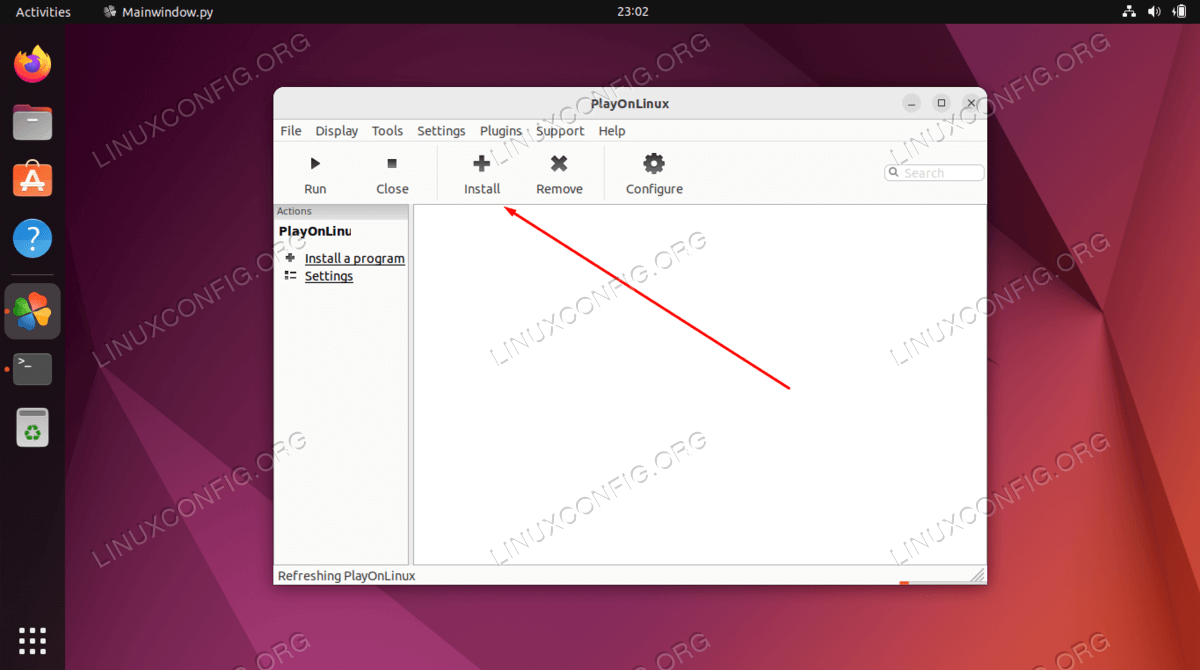Minimize the PlayOnLinux window
Image resolution: width=1200 pixels, height=670 pixels.
(x=911, y=103)
